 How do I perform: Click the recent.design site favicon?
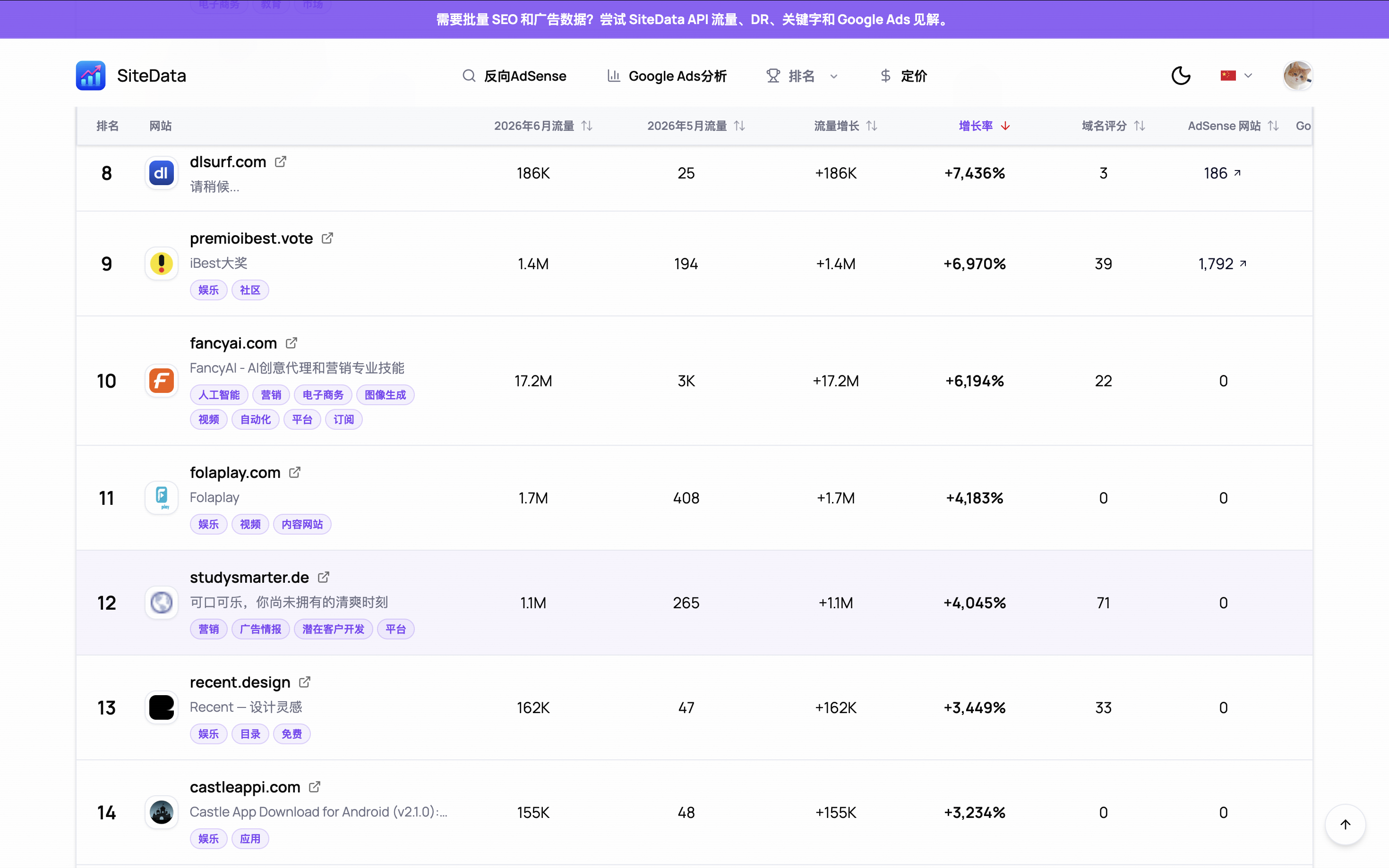tap(162, 707)
